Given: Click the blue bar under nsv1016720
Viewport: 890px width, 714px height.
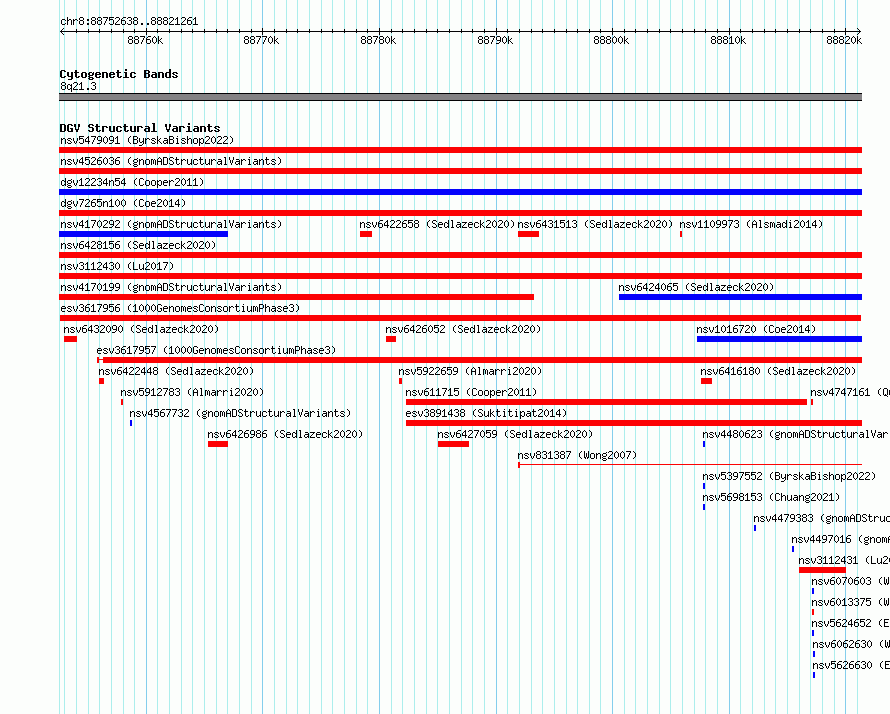Looking at the screenshot, I should 779,339.
